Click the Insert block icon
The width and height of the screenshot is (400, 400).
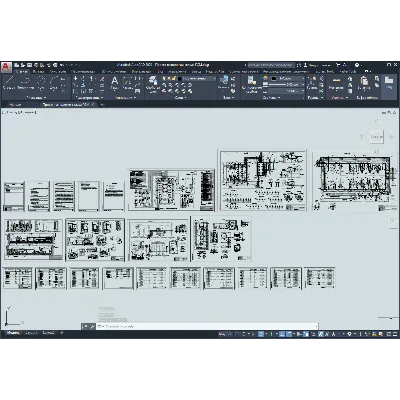pos(224,82)
